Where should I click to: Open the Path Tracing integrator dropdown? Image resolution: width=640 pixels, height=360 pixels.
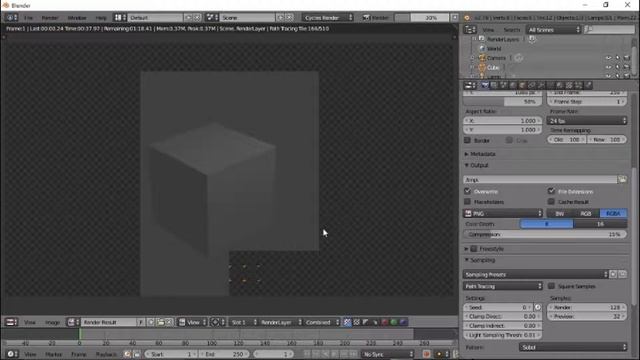(503, 286)
